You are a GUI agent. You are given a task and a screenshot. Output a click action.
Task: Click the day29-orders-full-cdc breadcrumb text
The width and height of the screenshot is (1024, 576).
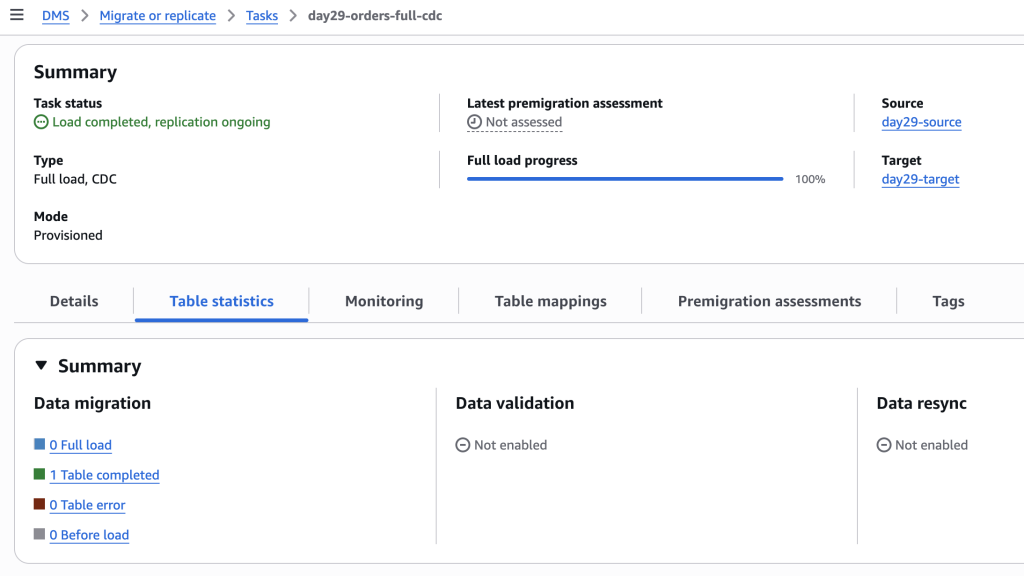pyautogui.click(x=375, y=16)
